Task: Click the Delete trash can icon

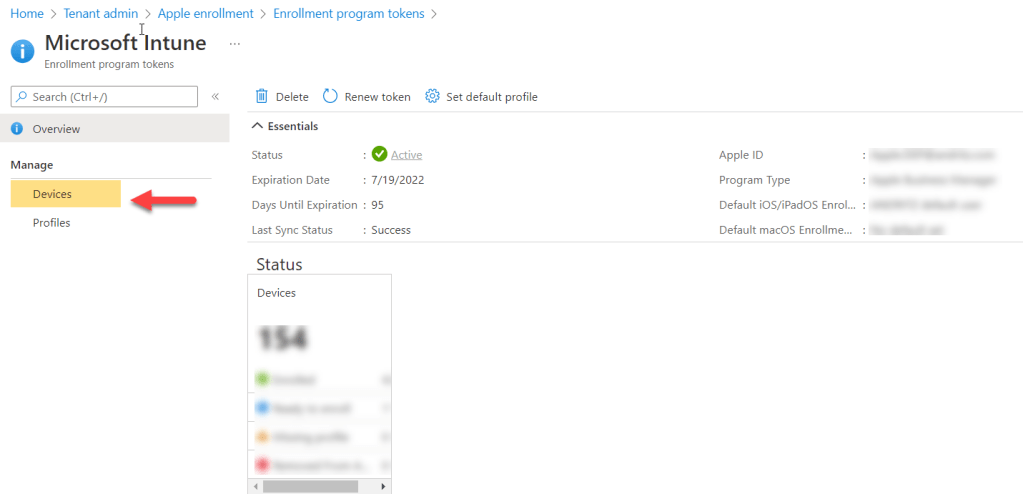Action: pos(261,97)
